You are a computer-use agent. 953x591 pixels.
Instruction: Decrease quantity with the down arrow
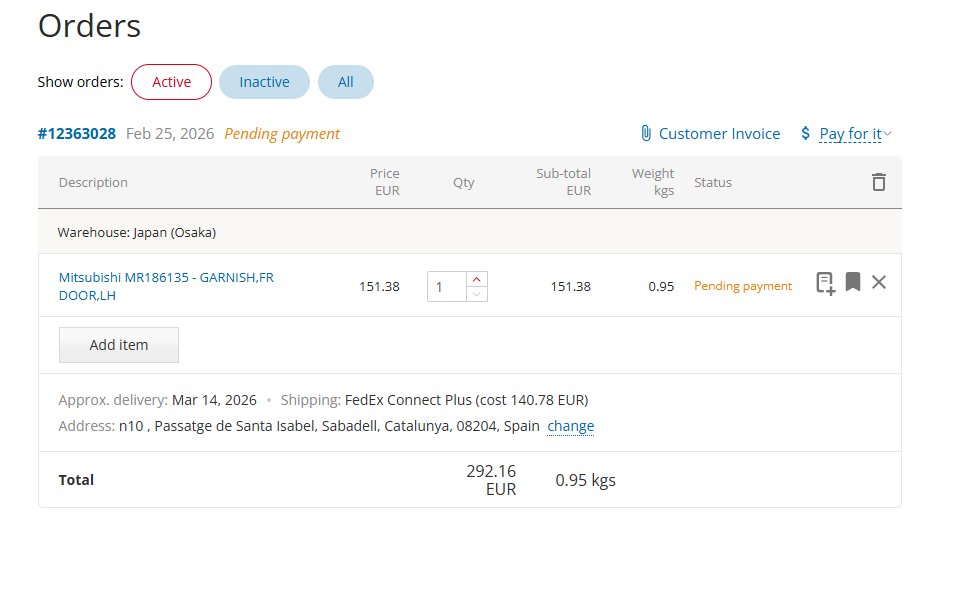pyautogui.click(x=477, y=294)
